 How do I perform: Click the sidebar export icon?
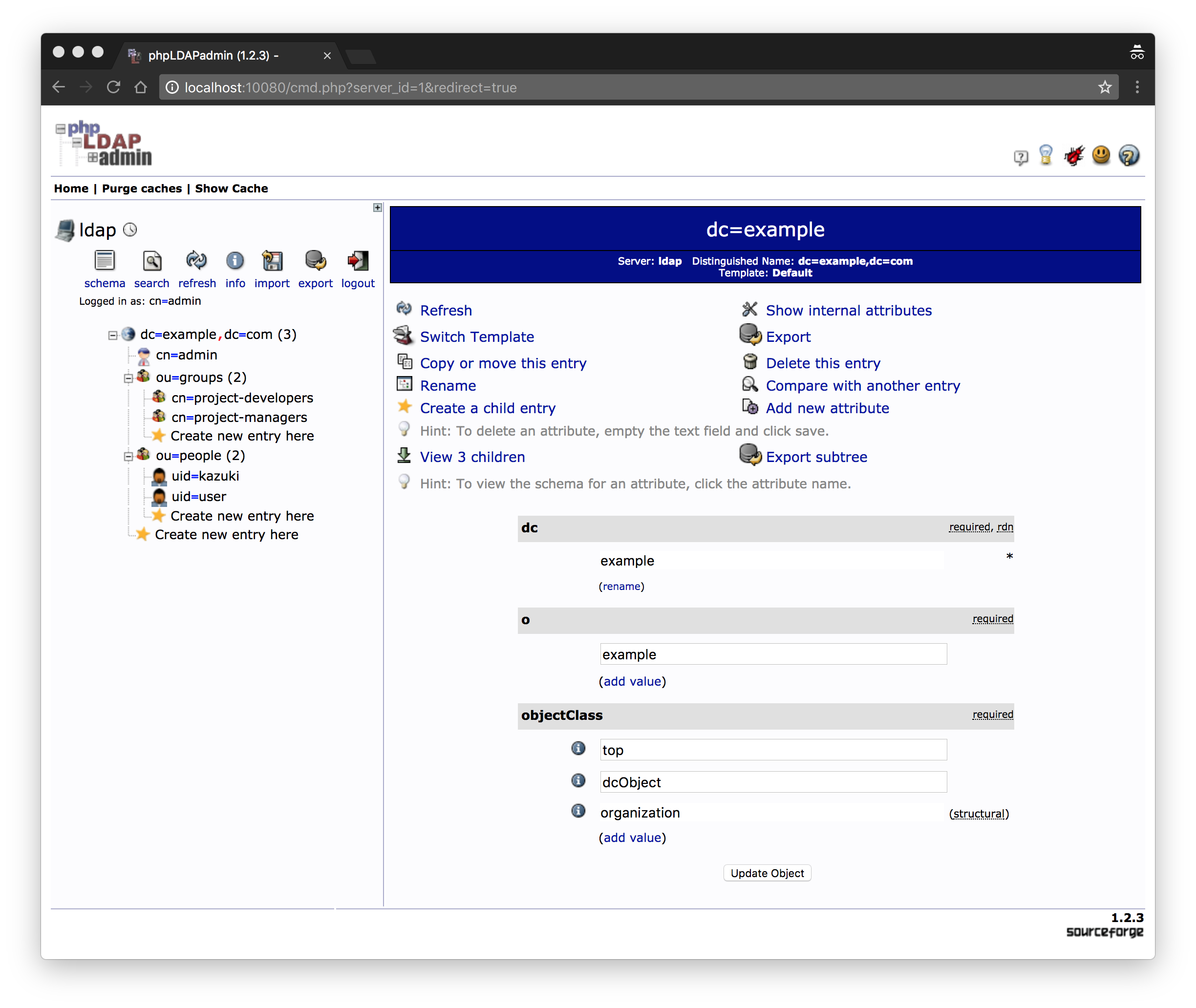pos(315,261)
